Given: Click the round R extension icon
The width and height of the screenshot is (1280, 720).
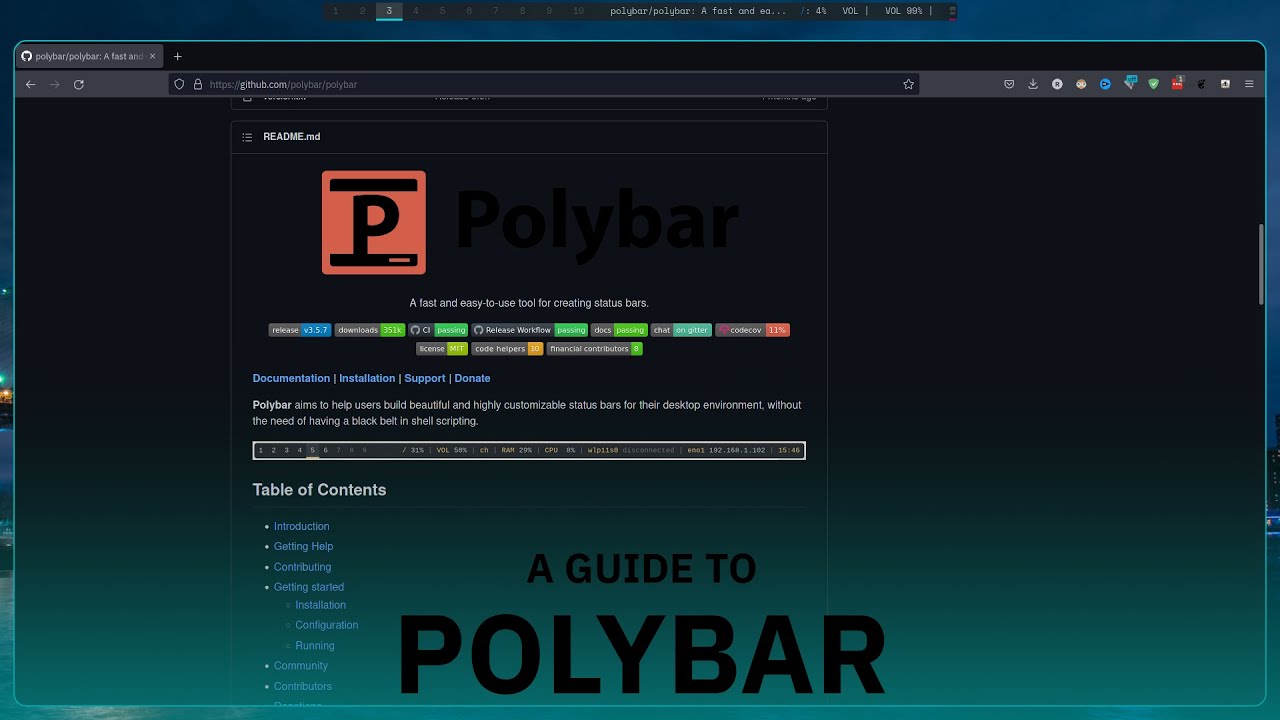Looking at the screenshot, I should click(x=1057, y=84).
